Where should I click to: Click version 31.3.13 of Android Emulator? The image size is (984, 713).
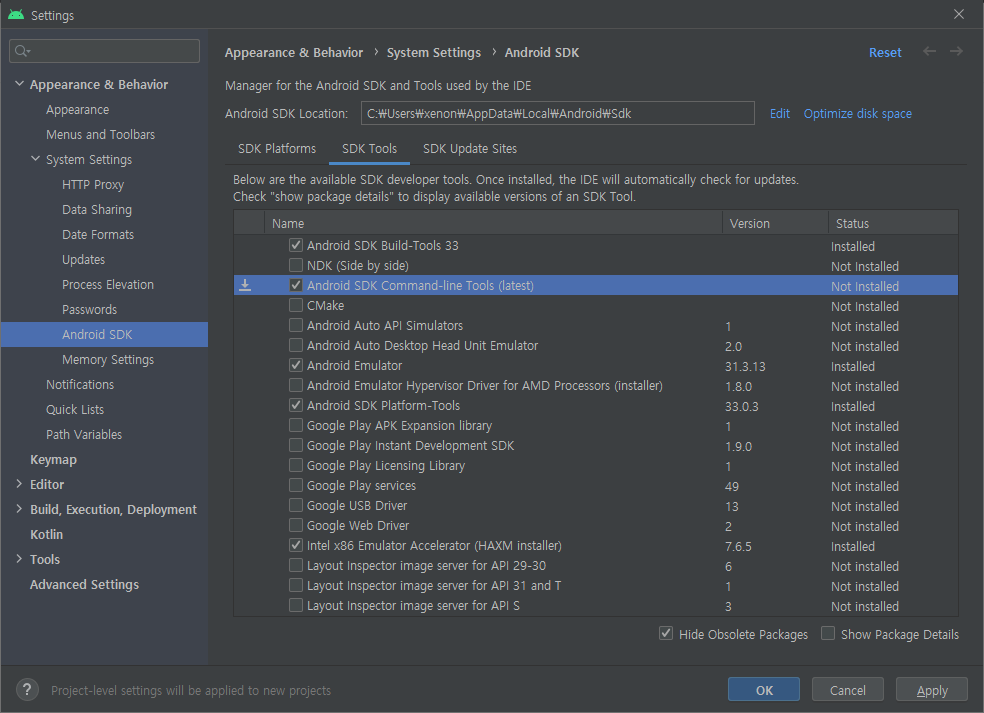point(745,367)
